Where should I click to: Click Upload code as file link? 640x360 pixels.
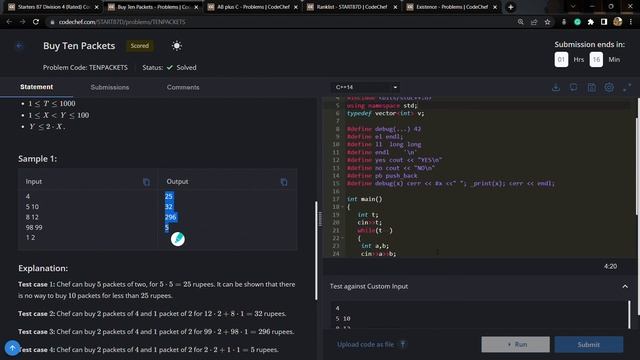pyautogui.click(x=371, y=344)
